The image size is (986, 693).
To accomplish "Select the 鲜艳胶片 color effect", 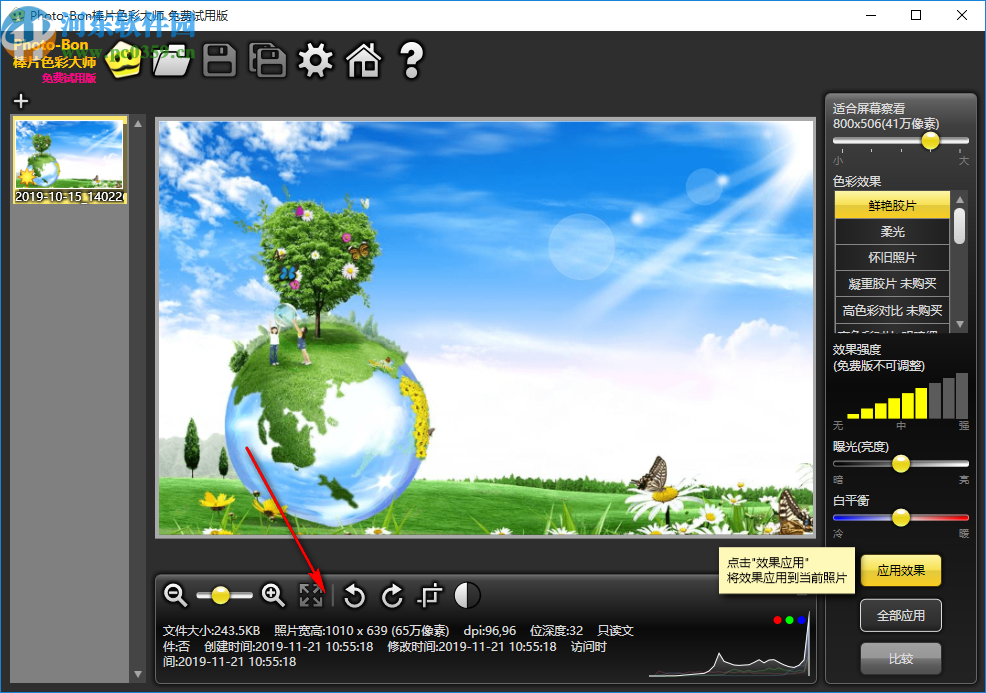I will (892, 205).
